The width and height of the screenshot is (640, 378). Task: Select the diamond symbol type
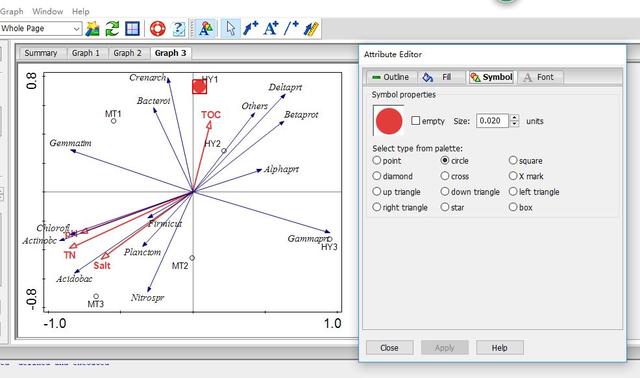click(377, 176)
